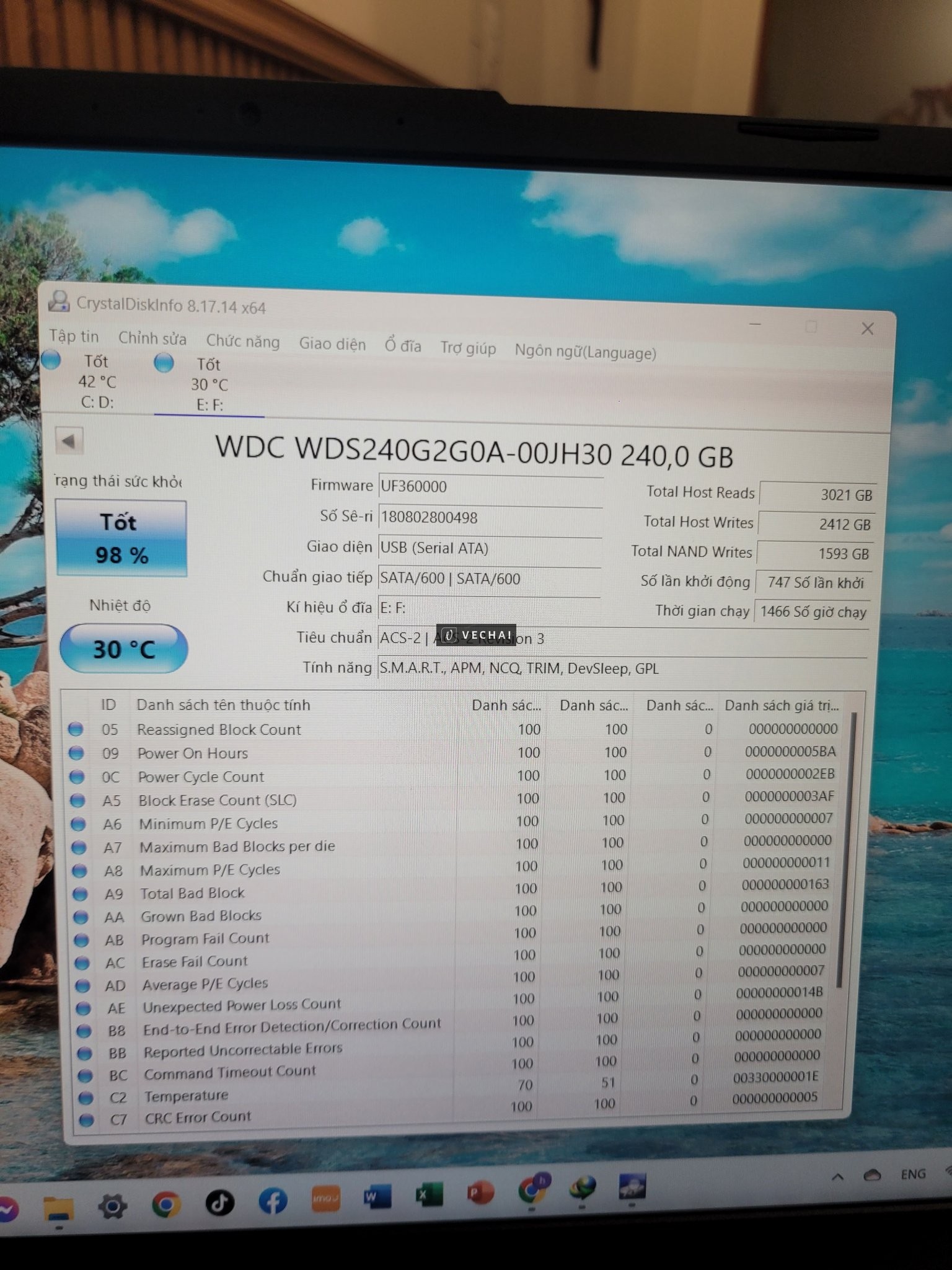Click the ENG input language indicator
Image resolution: width=952 pixels, height=1270 pixels.
913,1174
